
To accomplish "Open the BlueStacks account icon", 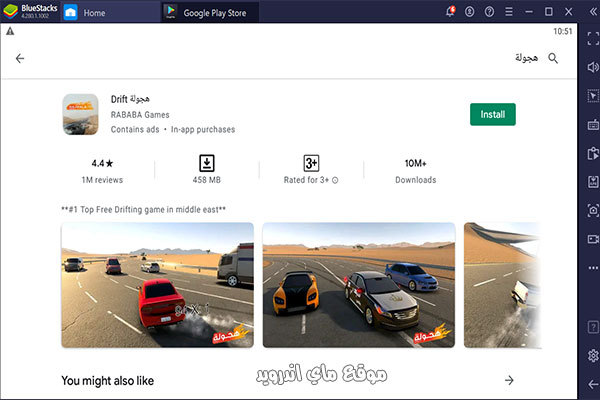I will click(470, 12).
